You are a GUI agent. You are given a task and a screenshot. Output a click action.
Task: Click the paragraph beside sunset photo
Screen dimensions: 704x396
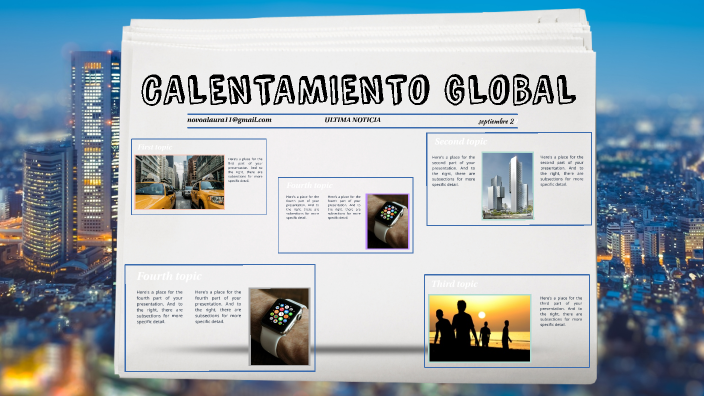tap(561, 311)
